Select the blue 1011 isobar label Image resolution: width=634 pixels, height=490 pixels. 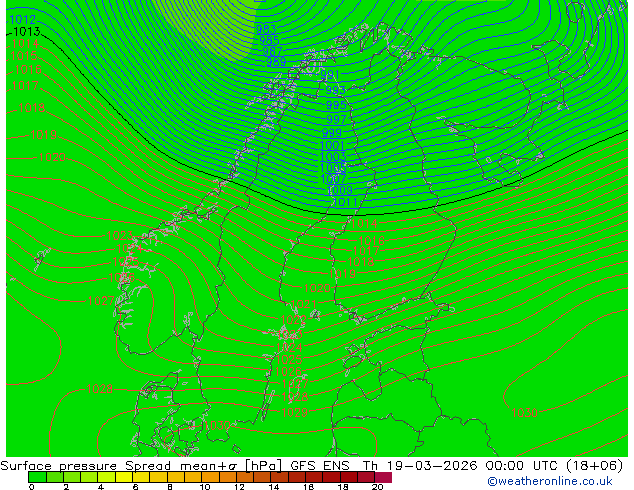point(345,202)
